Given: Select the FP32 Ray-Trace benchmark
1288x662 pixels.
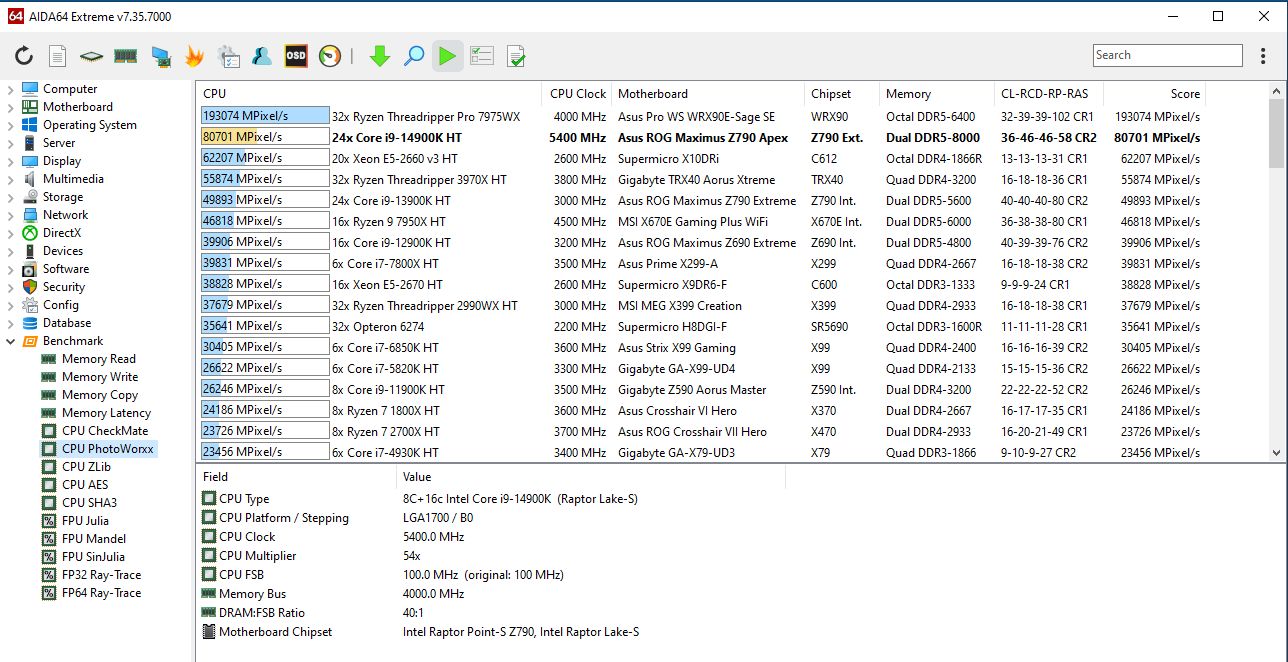Looking at the screenshot, I should pyautogui.click(x=101, y=575).
